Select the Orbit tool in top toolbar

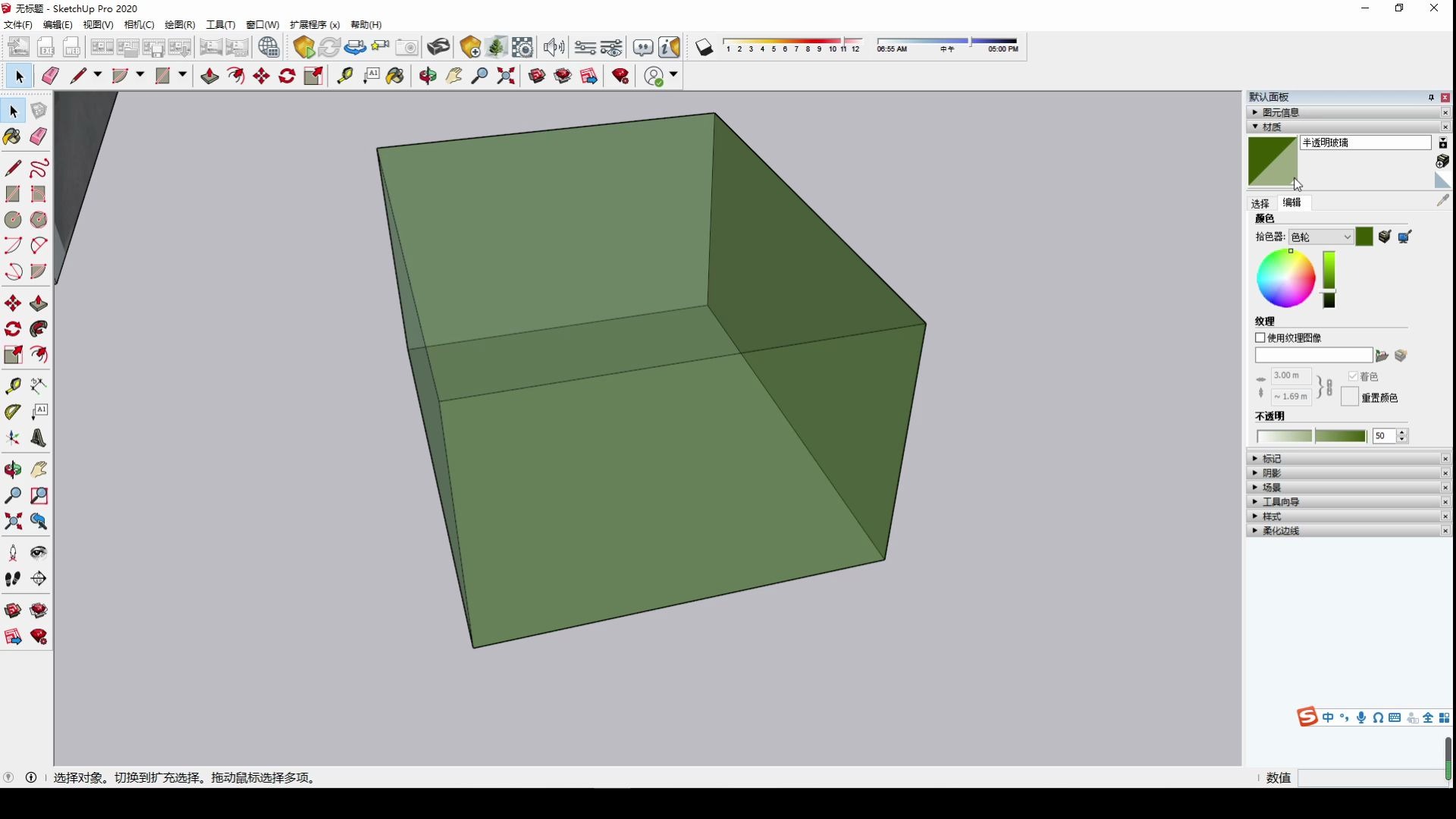pyautogui.click(x=428, y=76)
